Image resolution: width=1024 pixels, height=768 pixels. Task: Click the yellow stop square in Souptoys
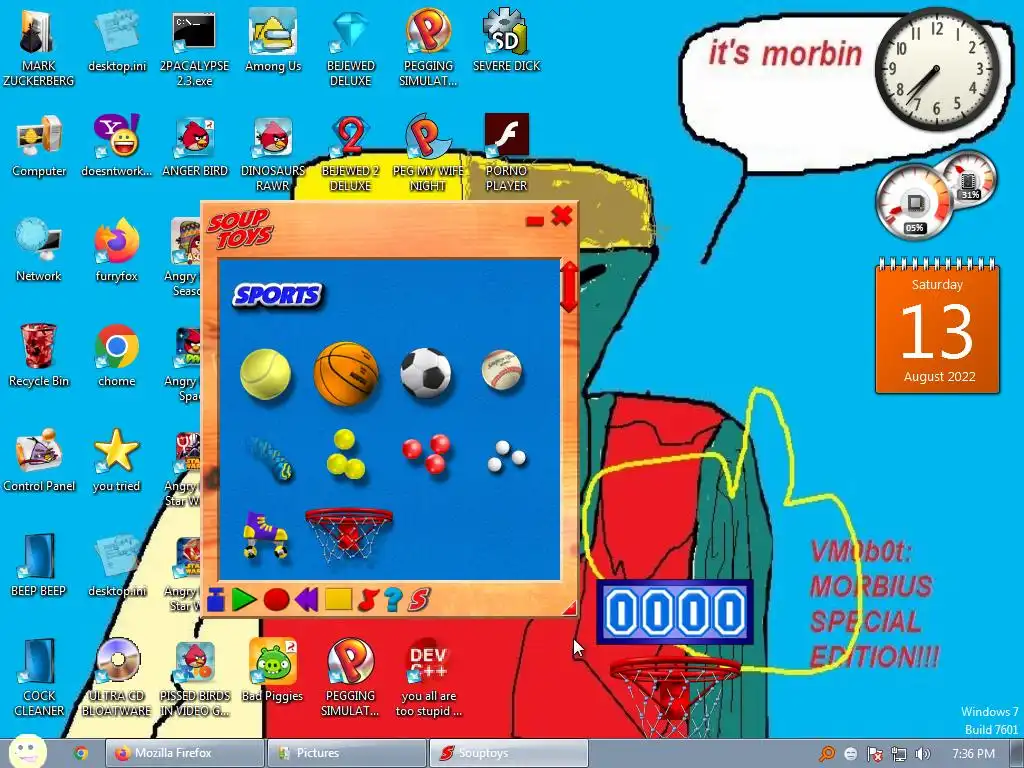(338, 599)
